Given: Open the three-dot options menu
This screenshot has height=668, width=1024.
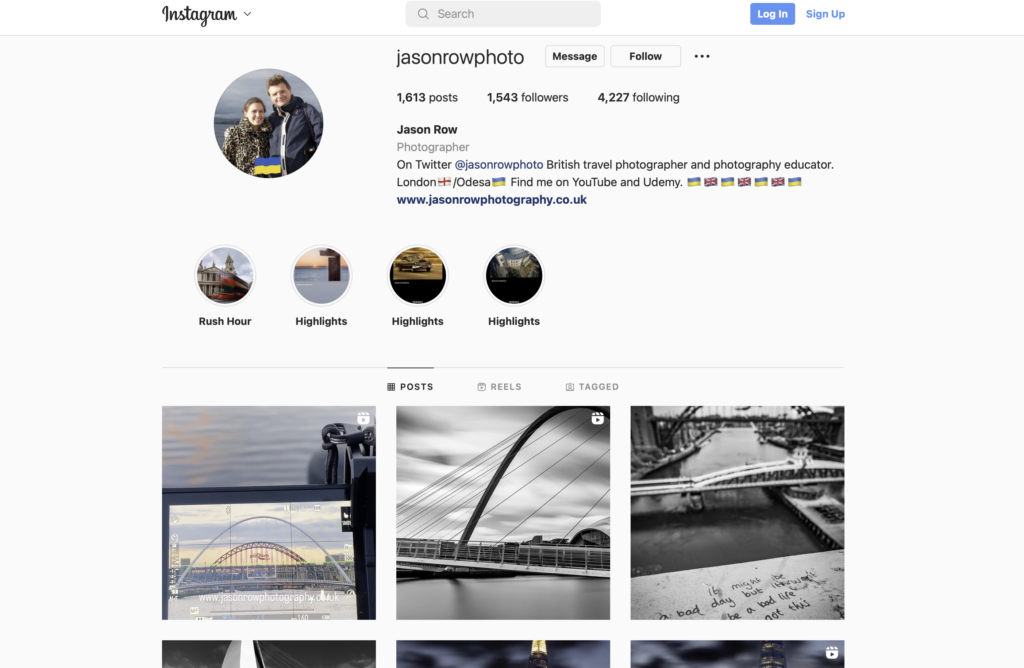Looking at the screenshot, I should click(702, 56).
